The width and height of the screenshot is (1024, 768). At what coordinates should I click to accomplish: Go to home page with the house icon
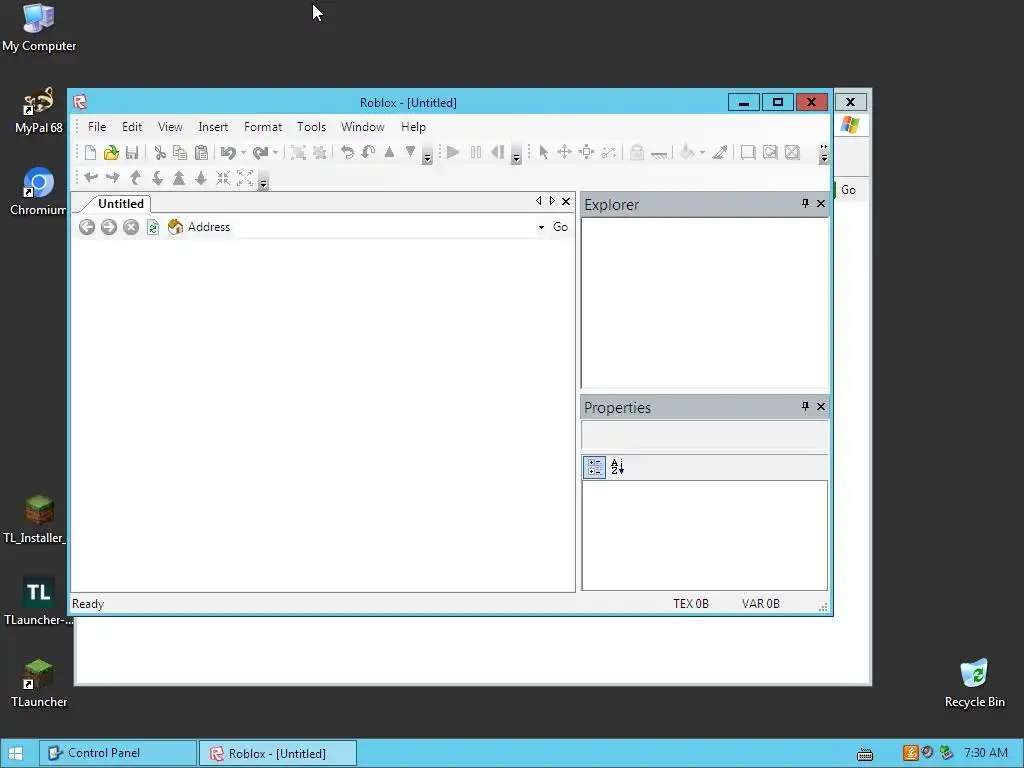pyautogui.click(x=175, y=227)
